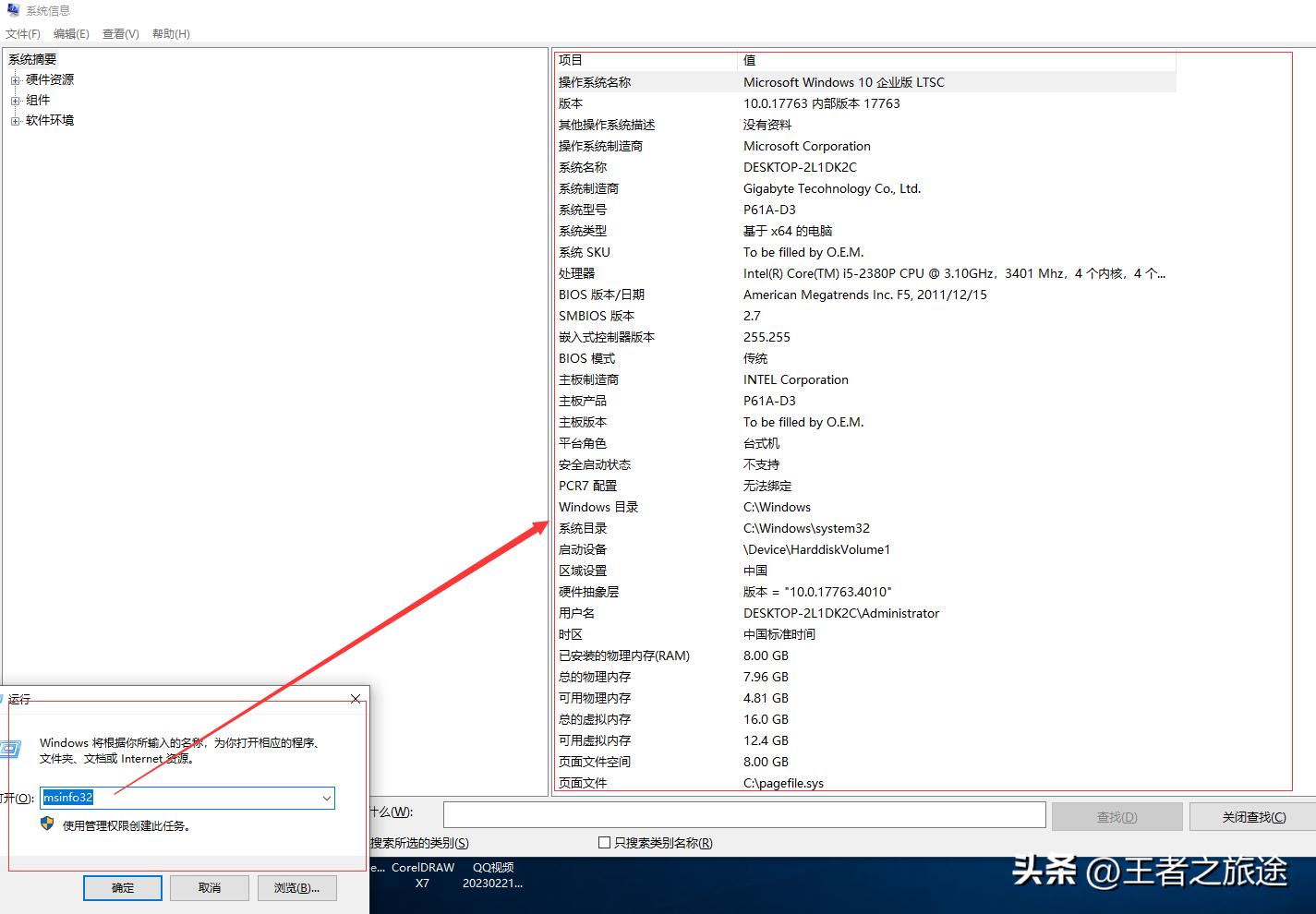The image size is (1316, 914).
Task: Check the 只搜索类别名称(R) checkbox
Action: coord(603,842)
